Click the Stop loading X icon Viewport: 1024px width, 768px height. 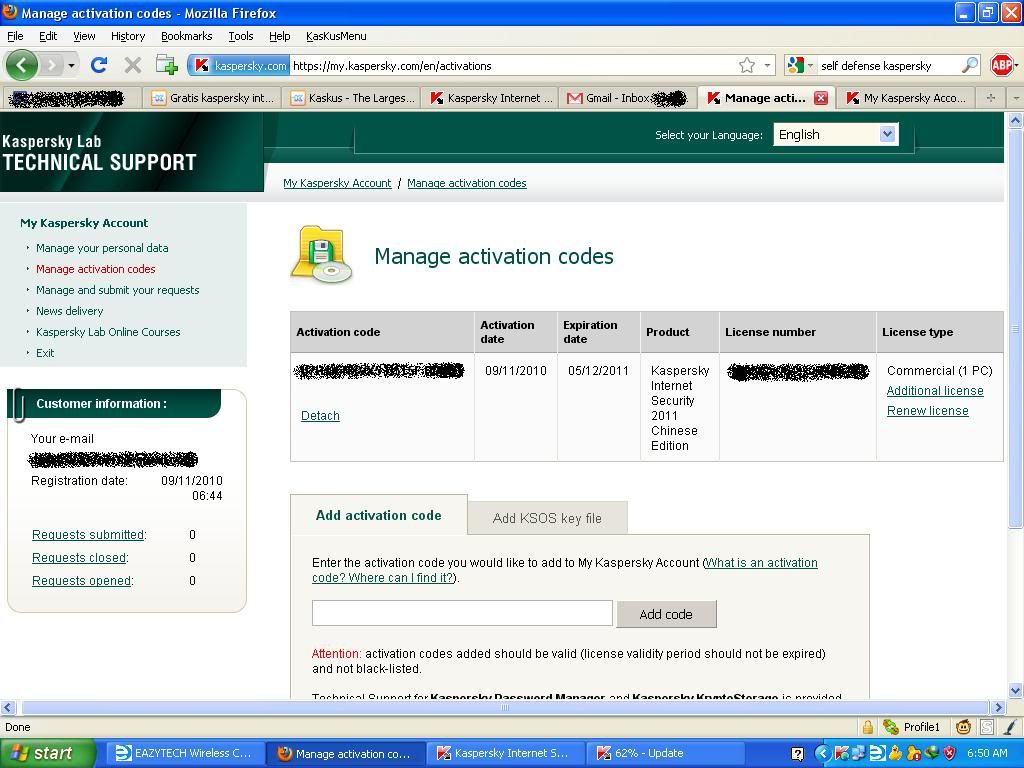(x=133, y=65)
